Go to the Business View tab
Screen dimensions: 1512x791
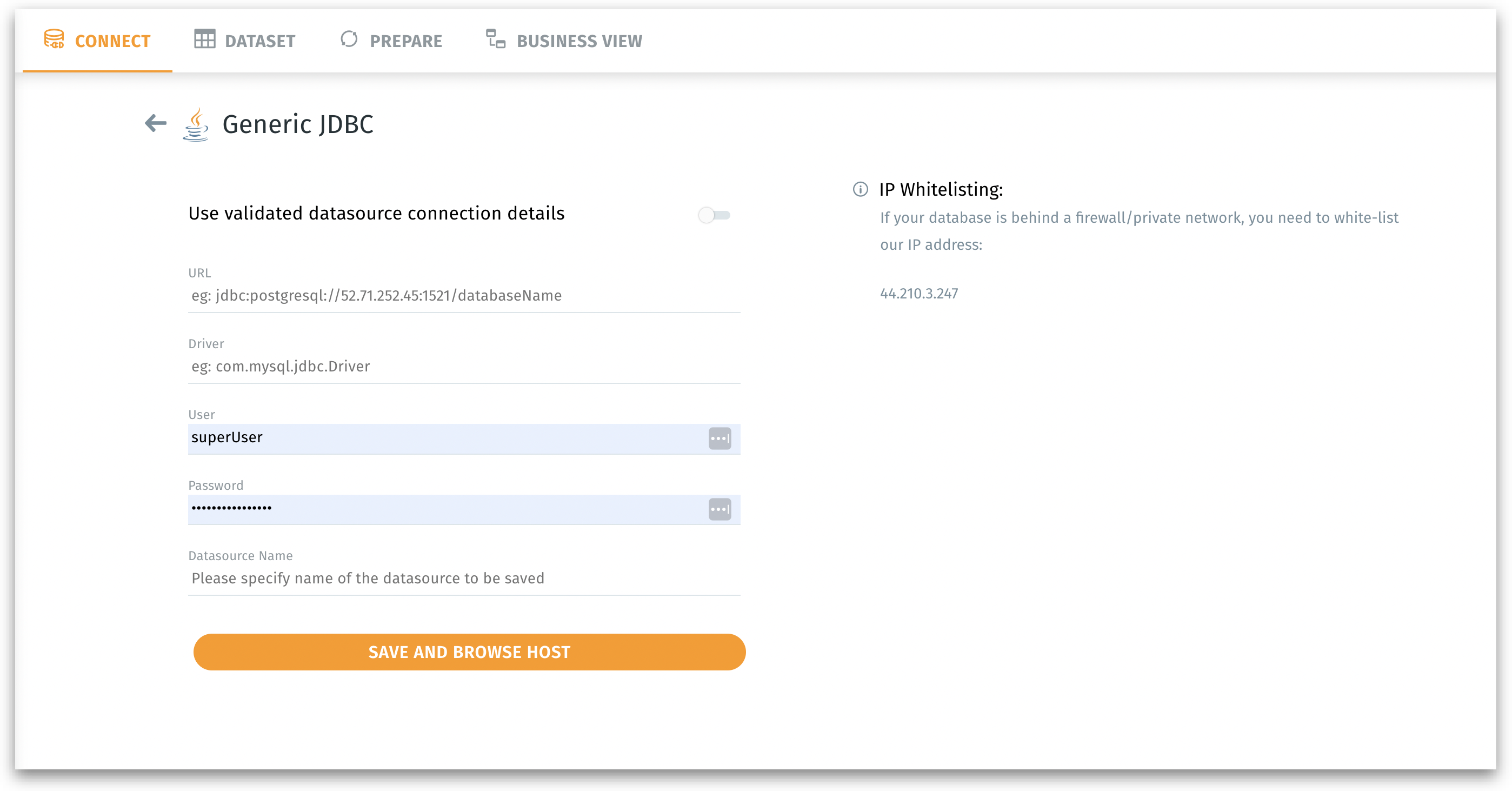click(x=579, y=41)
